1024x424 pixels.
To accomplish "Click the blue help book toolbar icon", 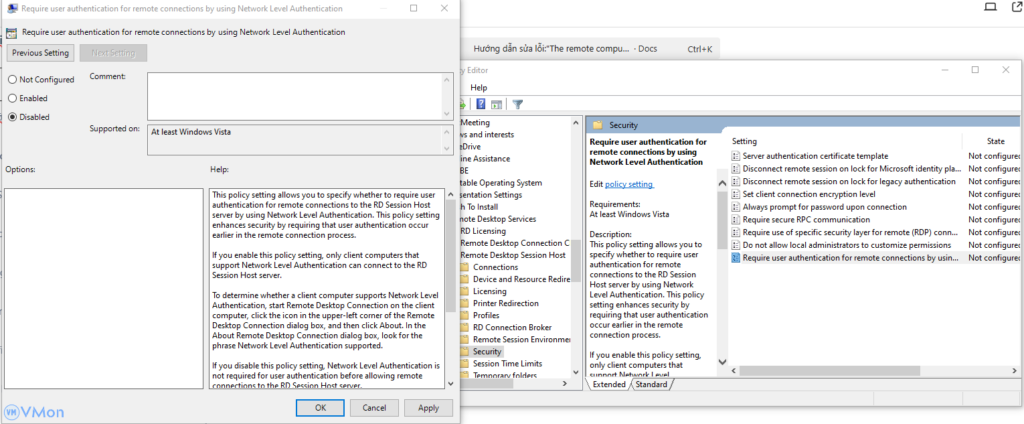I will pos(481,104).
